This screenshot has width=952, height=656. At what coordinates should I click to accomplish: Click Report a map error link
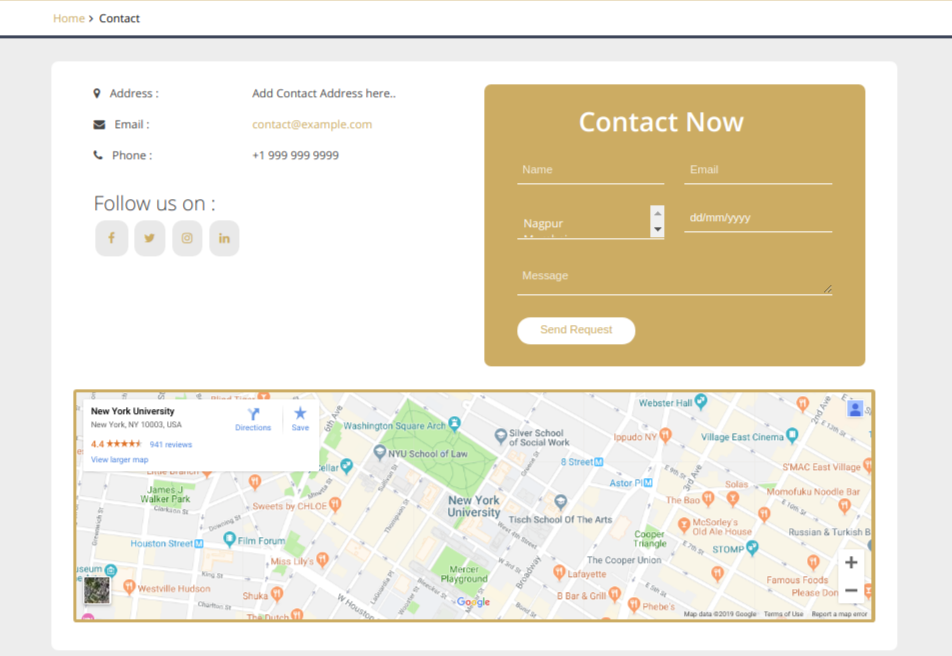click(x=840, y=614)
